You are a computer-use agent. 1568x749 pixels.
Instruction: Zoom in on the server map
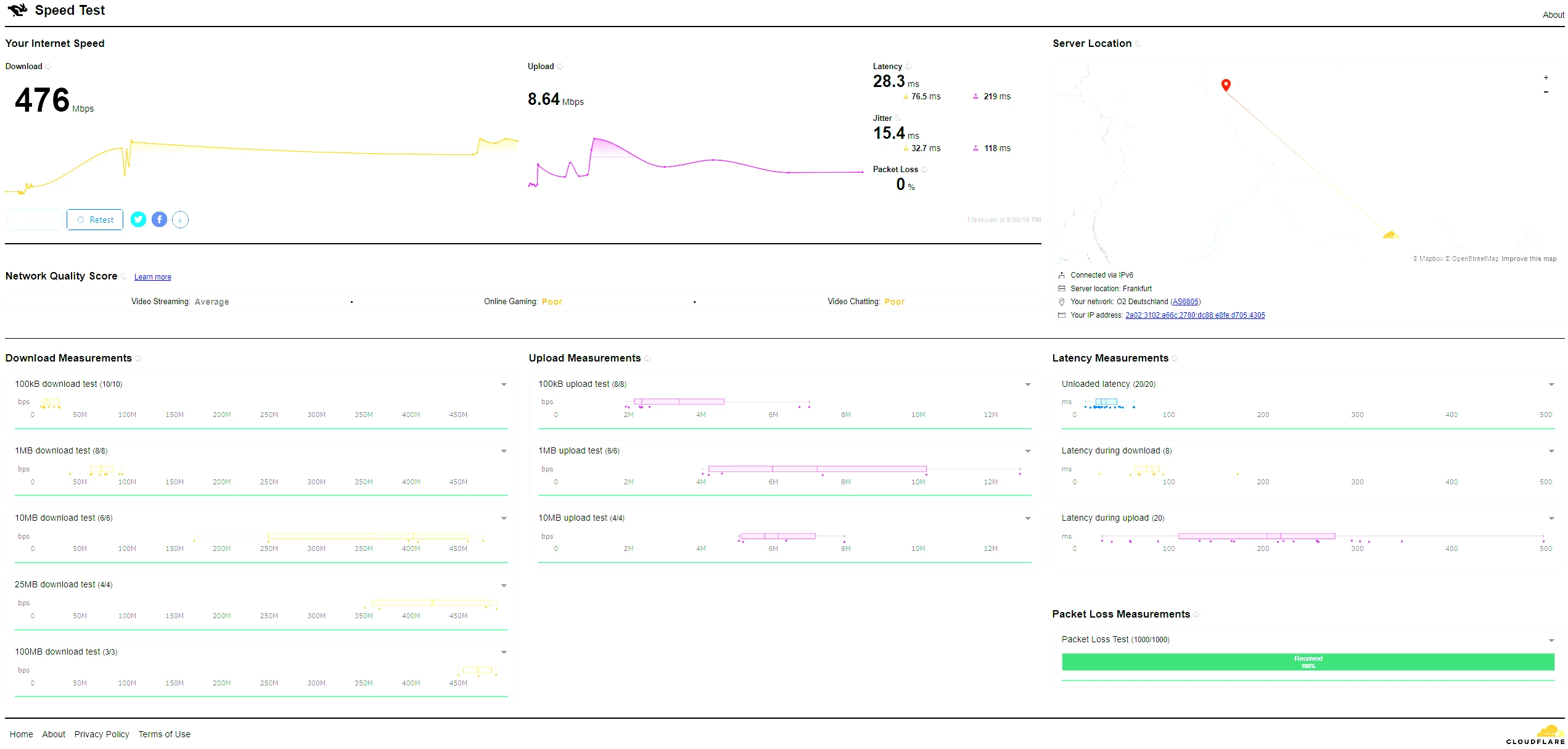click(x=1545, y=78)
